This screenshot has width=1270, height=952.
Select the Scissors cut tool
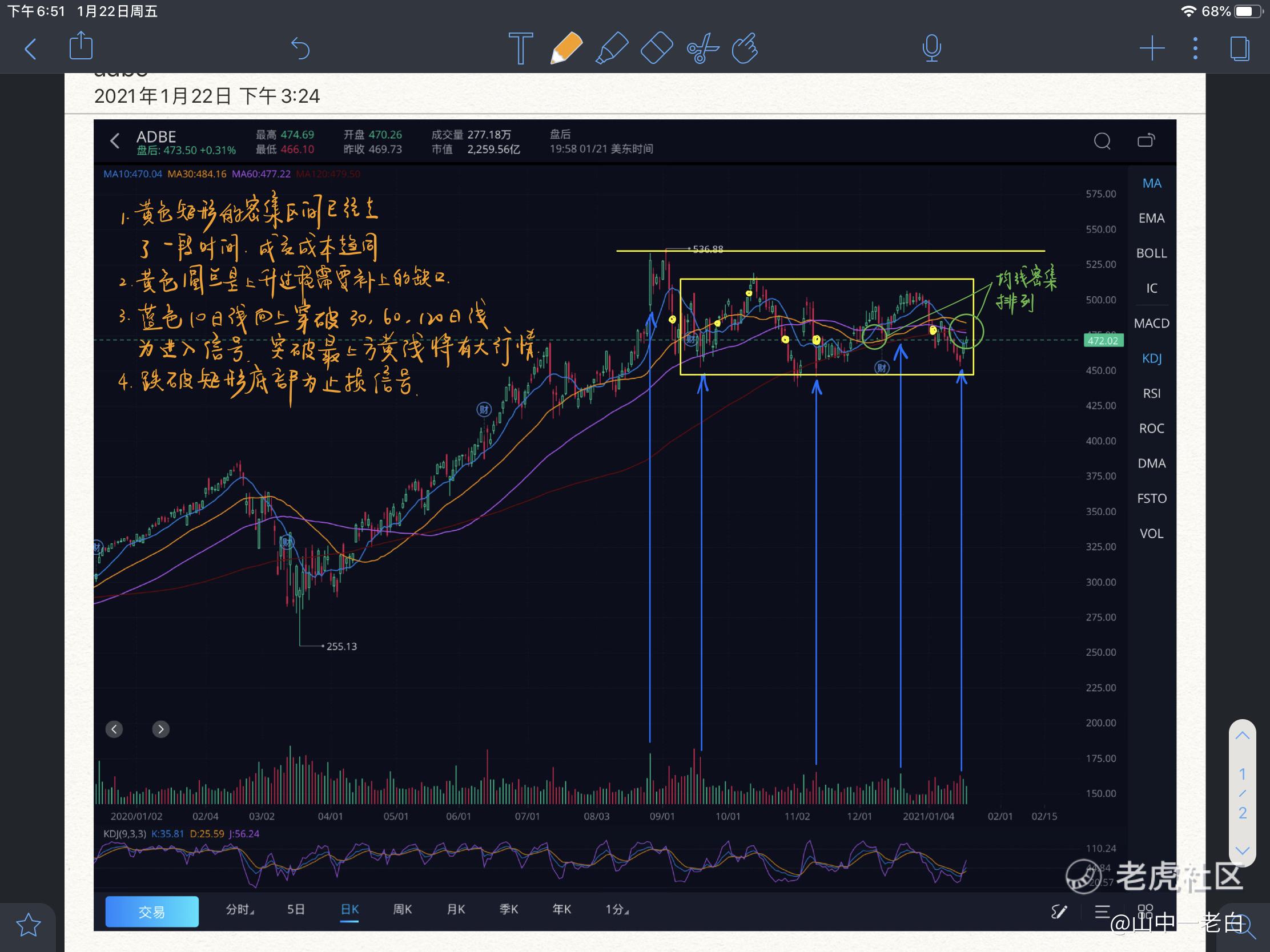coord(702,48)
